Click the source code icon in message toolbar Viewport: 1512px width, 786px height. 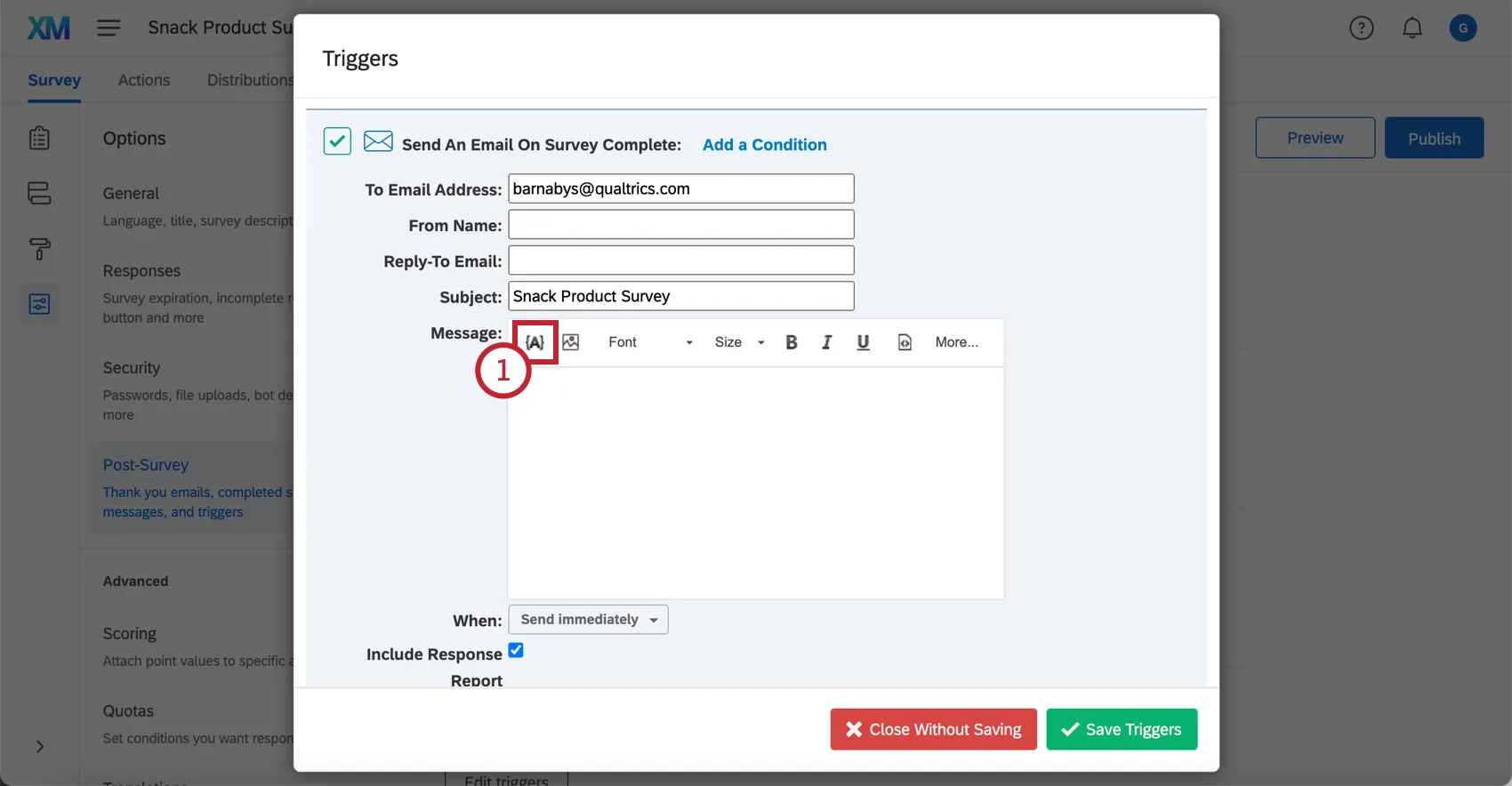905,342
